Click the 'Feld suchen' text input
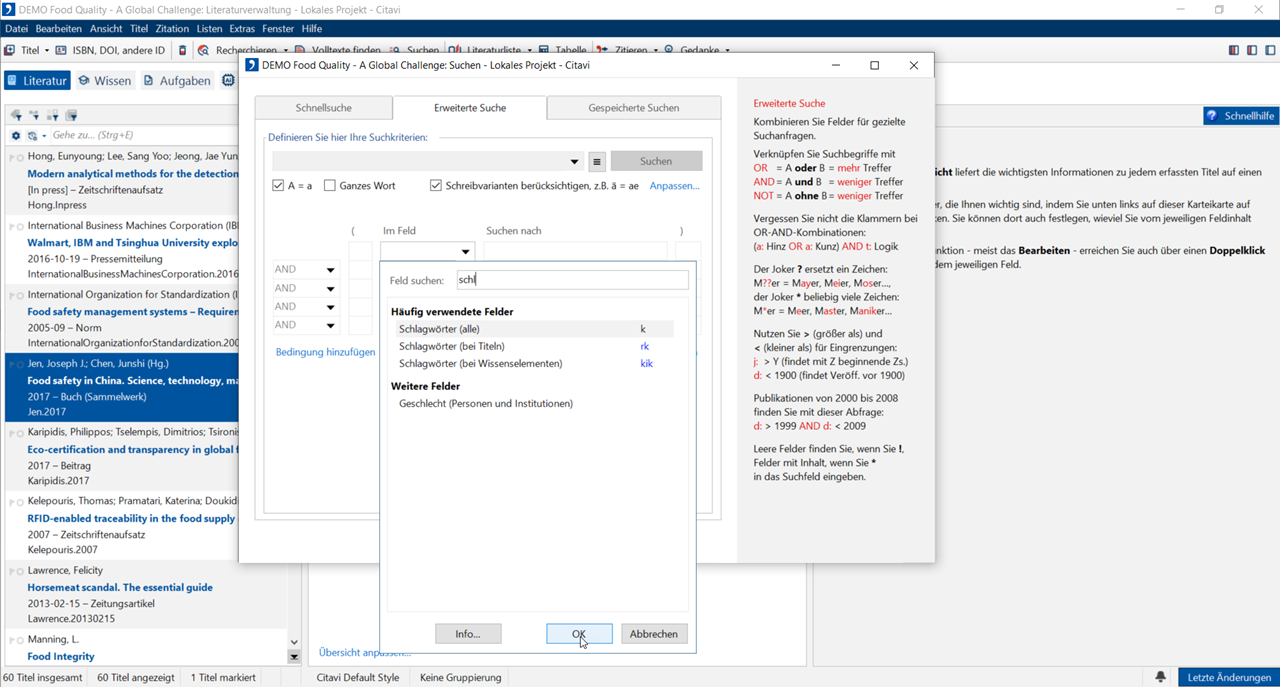This screenshot has width=1280, height=687. pos(572,281)
